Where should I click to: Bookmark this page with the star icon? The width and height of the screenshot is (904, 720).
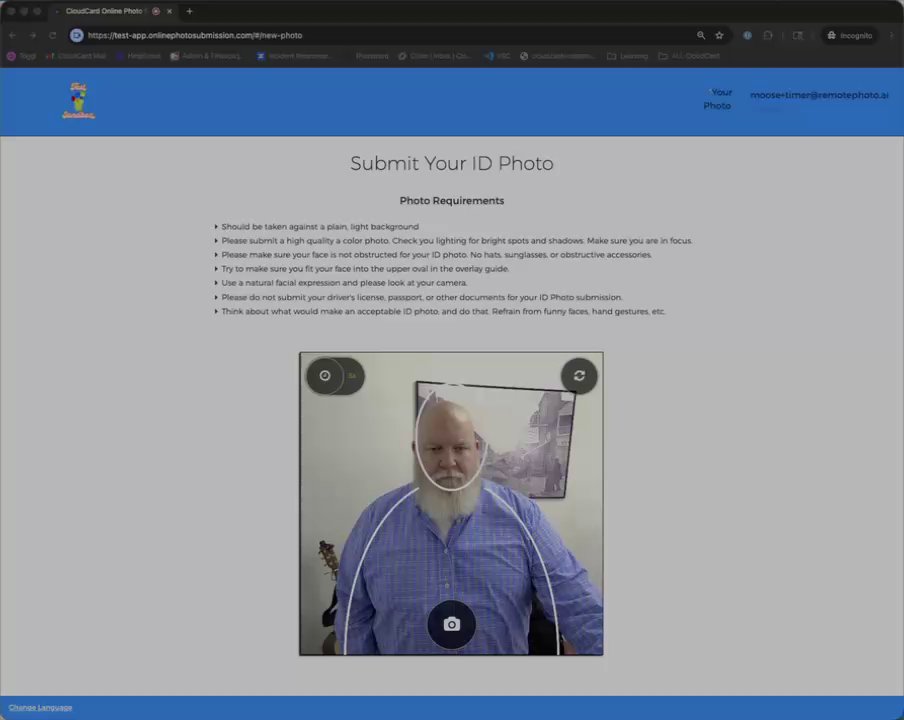coord(719,35)
